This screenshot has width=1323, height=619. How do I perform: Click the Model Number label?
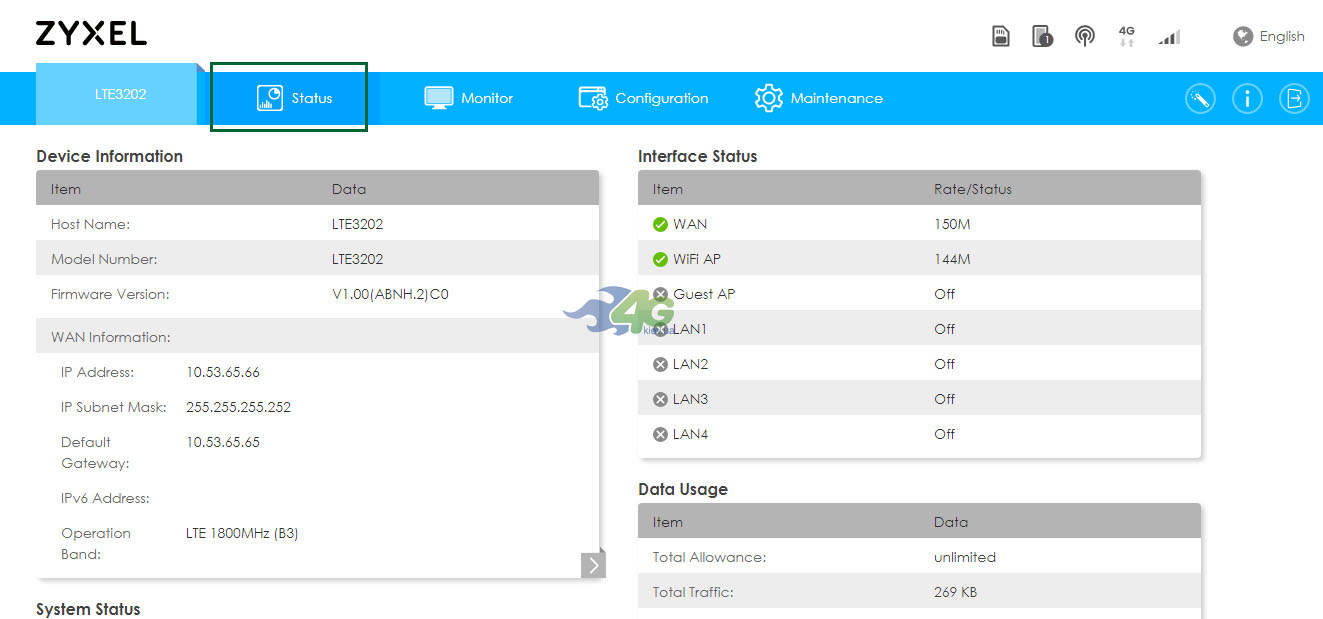pyautogui.click(x=104, y=259)
